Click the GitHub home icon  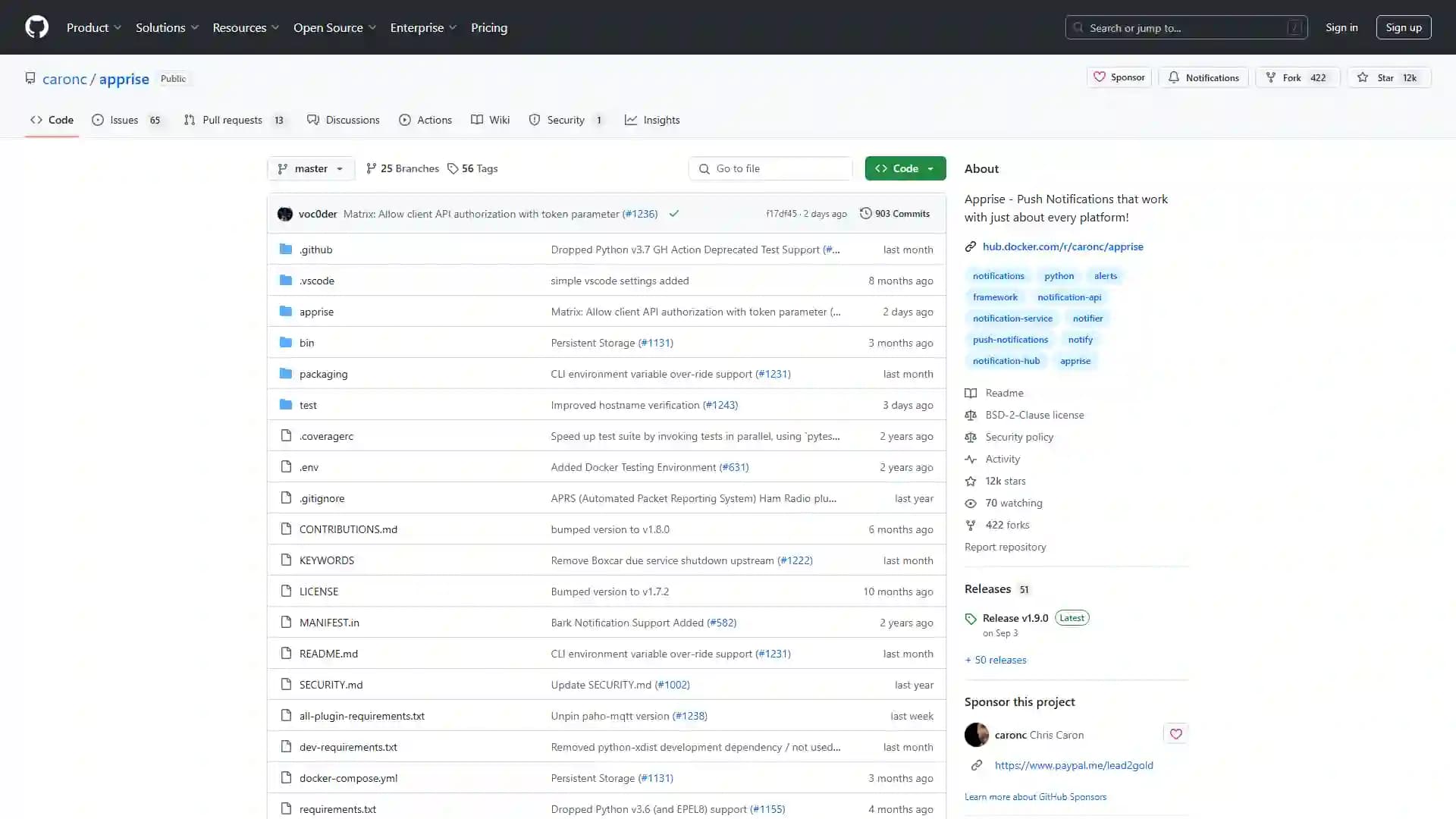37,27
